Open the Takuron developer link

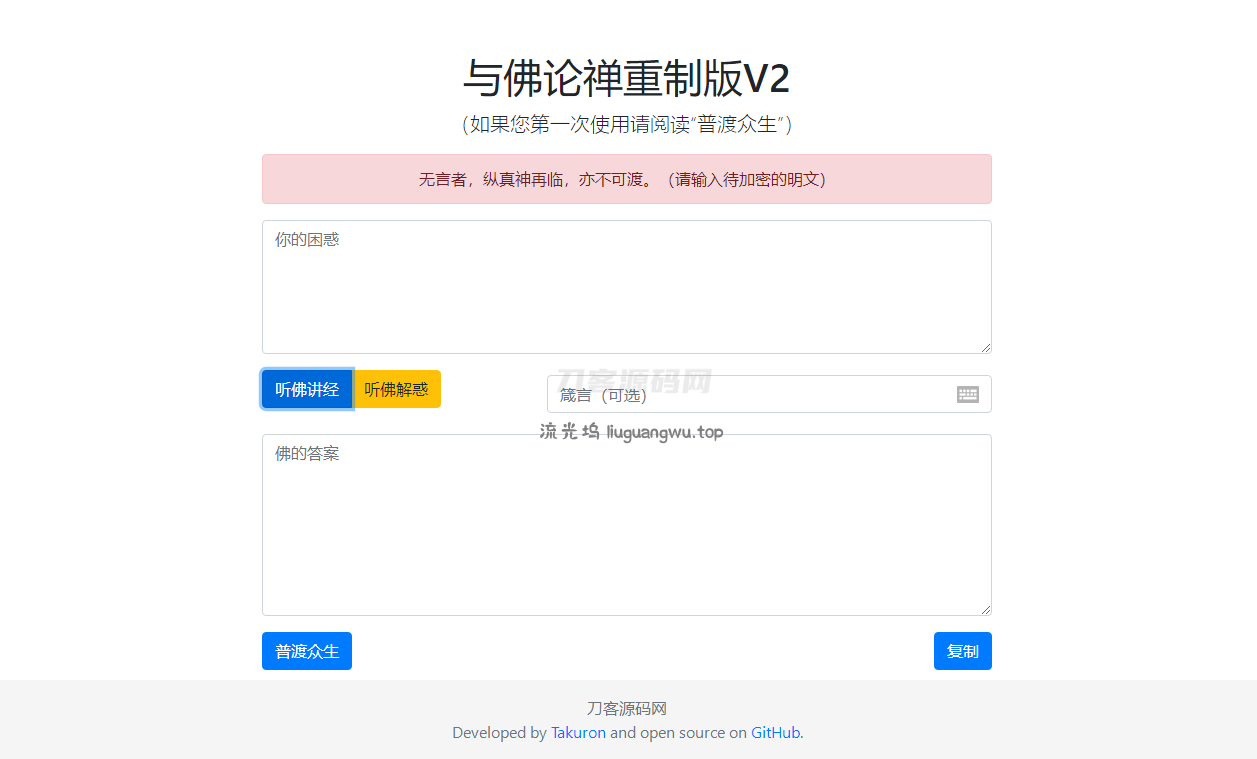[578, 732]
